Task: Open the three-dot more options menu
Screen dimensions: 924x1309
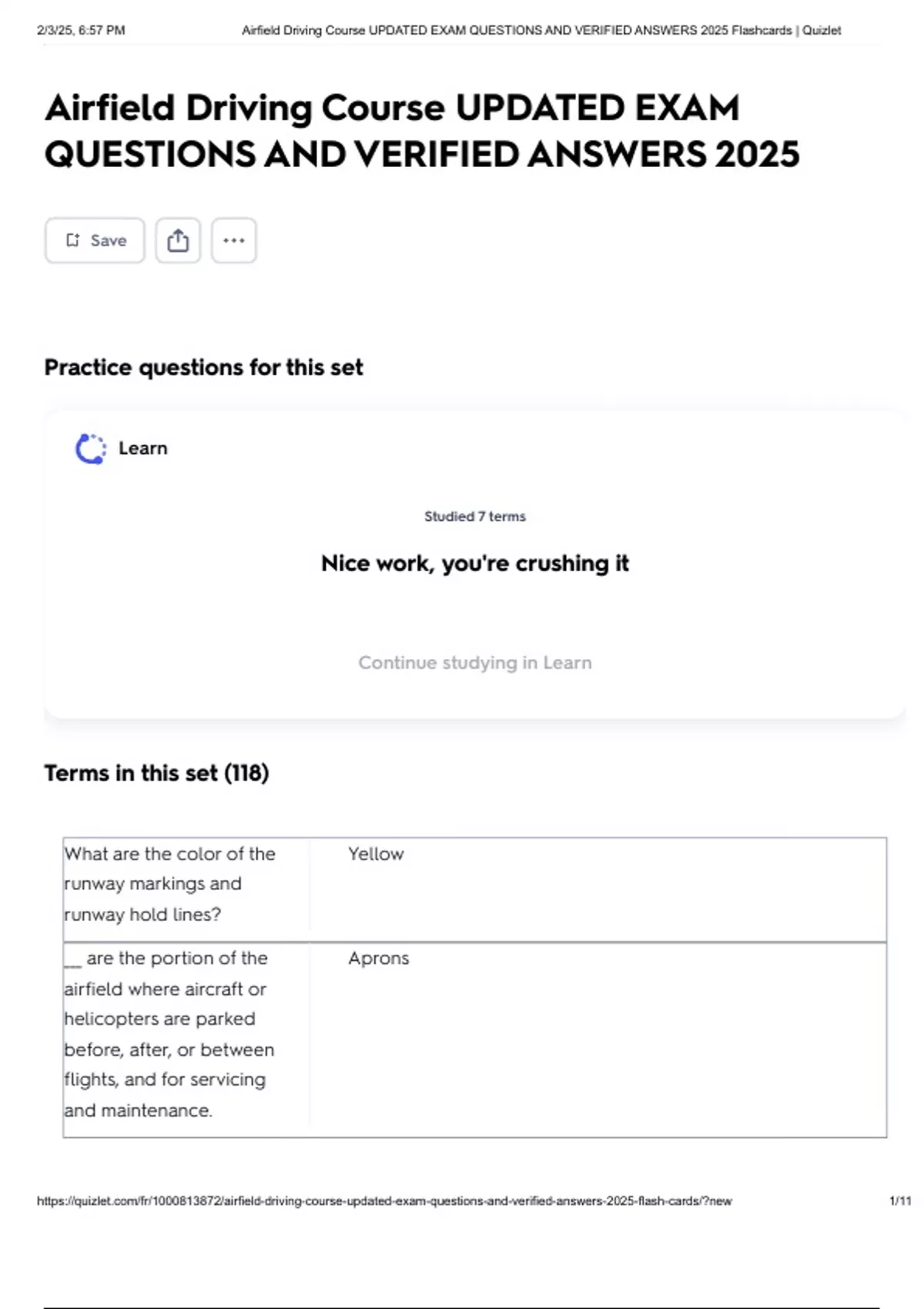Action: tap(233, 240)
